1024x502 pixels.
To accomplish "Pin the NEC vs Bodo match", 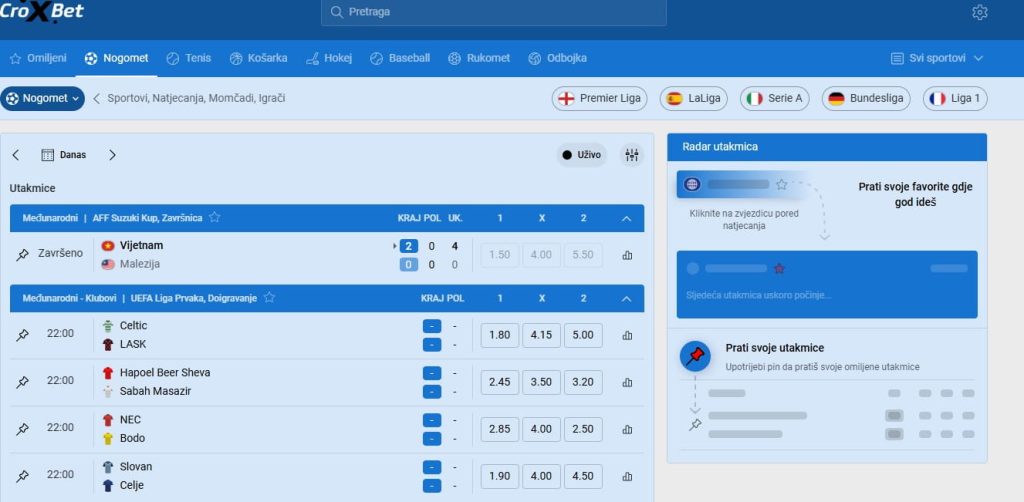I will point(22,429).
